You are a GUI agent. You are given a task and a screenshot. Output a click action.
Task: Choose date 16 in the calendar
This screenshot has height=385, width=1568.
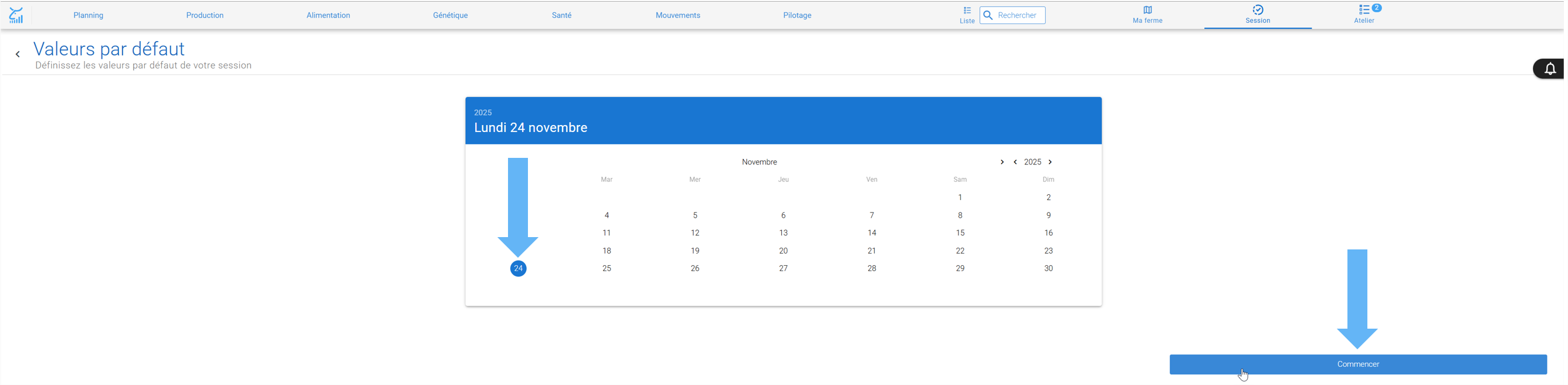pos(1048,233)
